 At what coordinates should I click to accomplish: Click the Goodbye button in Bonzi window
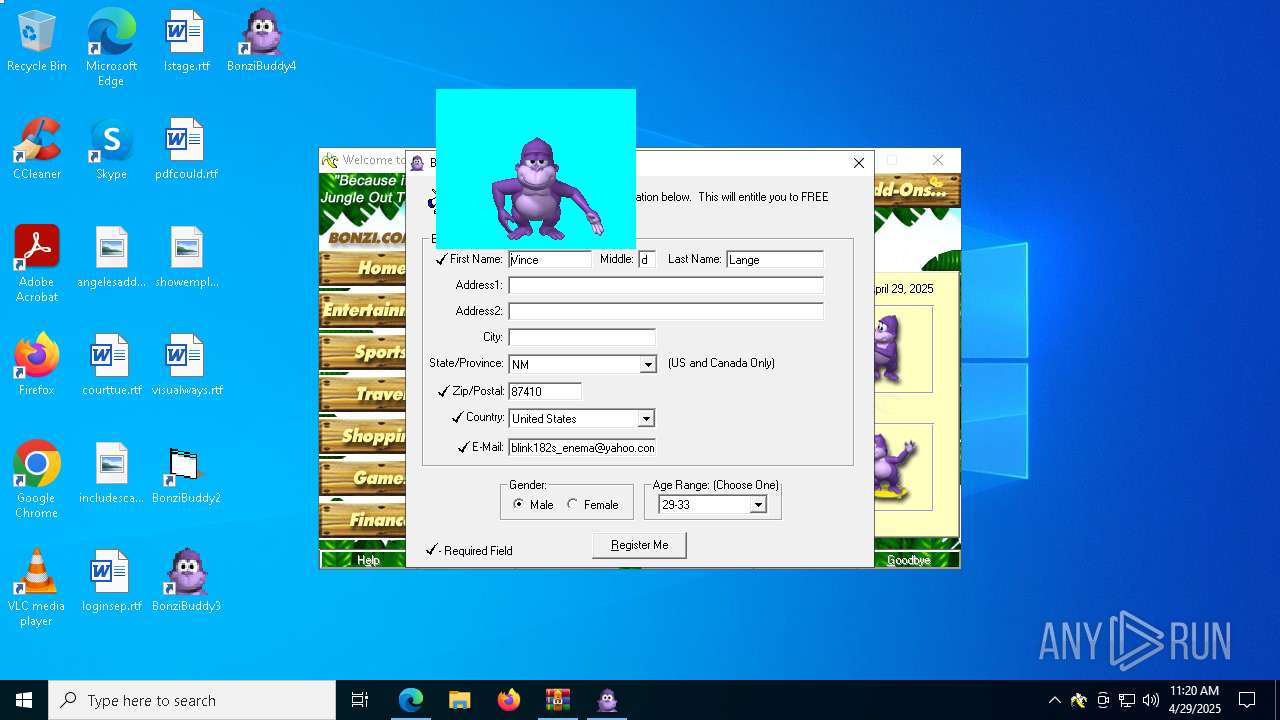pos(908,560)
